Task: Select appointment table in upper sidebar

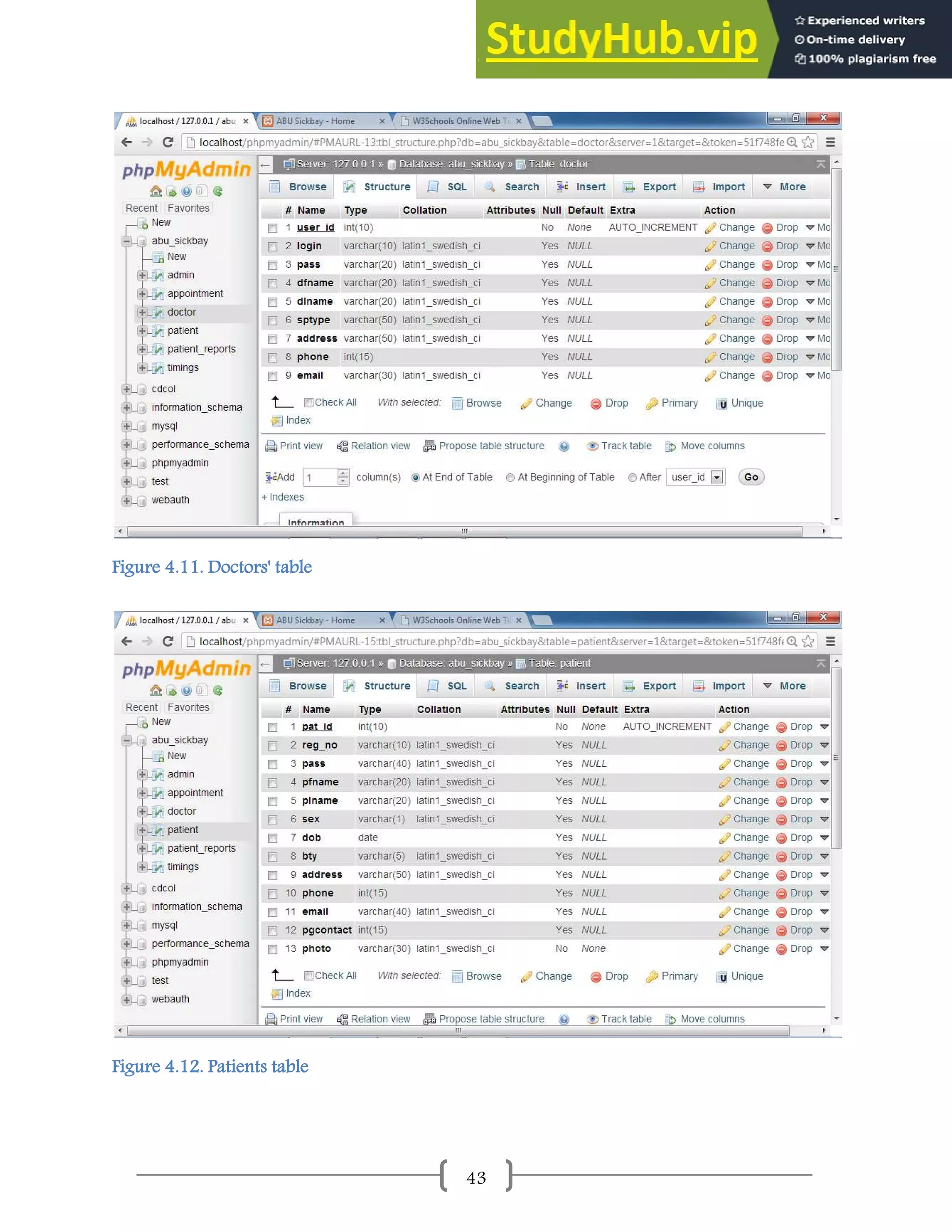Action: point(195,294)
